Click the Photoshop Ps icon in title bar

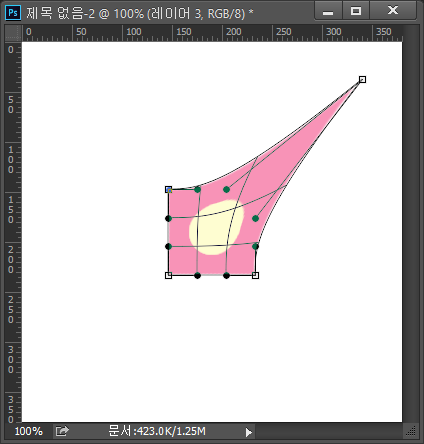click(x=13, y=13)
